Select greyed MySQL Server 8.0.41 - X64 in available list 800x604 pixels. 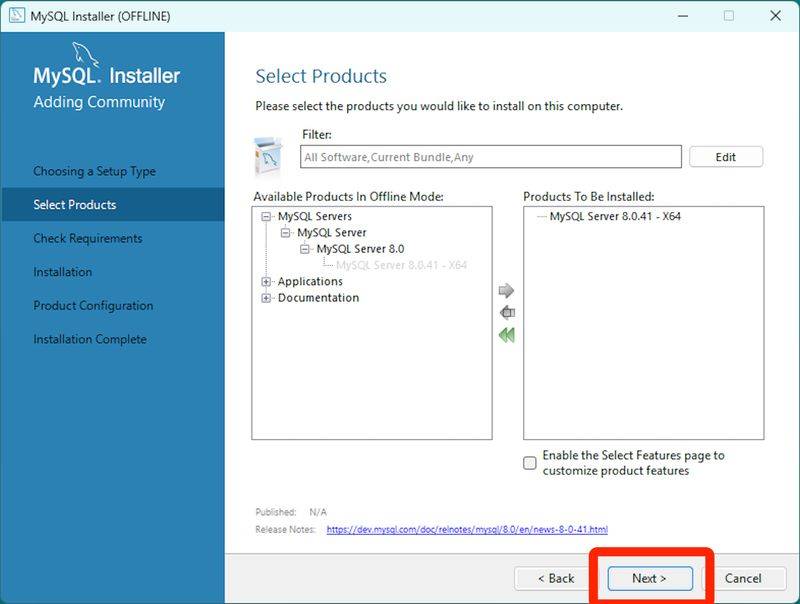(x=402, y=265)
